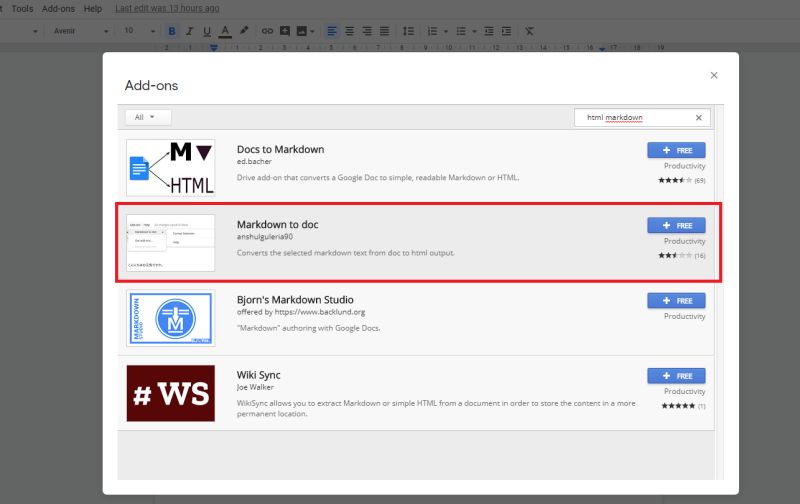800x504 pixels.
Task: Expand numbered list options arrow
Action: [445, 32]
